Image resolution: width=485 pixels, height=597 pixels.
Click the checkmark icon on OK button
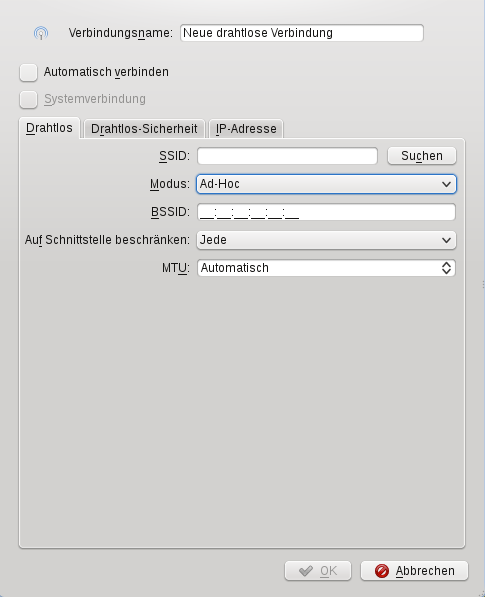[306, 571]
